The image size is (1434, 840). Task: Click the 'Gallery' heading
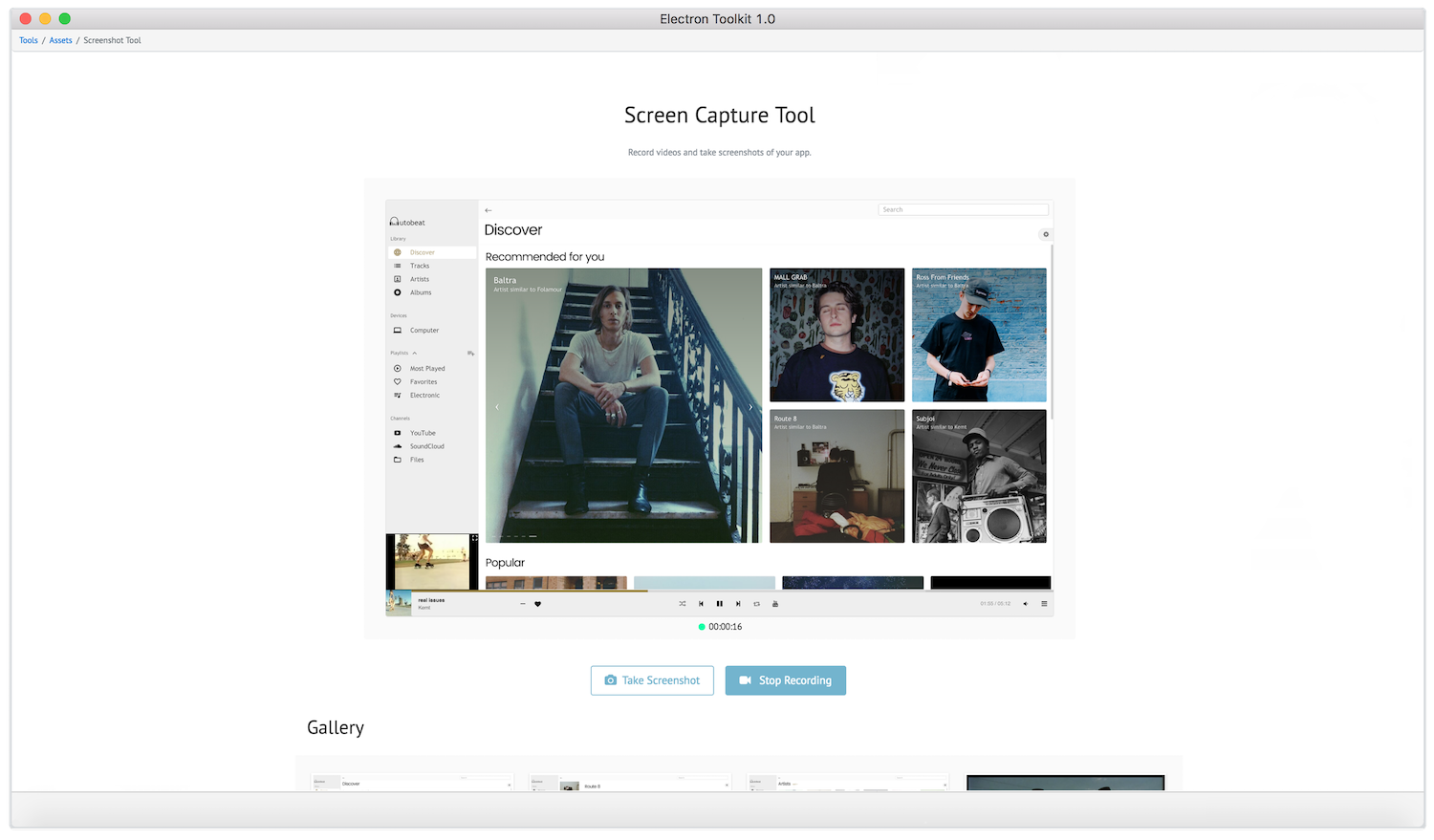[336, 728]
